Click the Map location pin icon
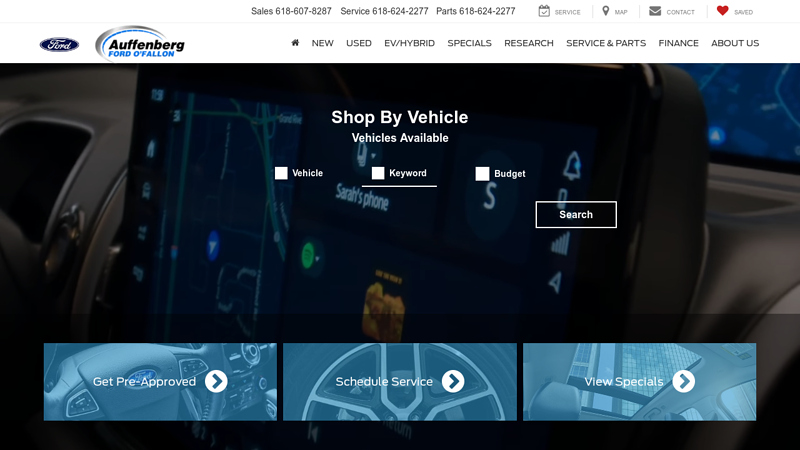The image size is (800, 450). [x=606, y=11]
